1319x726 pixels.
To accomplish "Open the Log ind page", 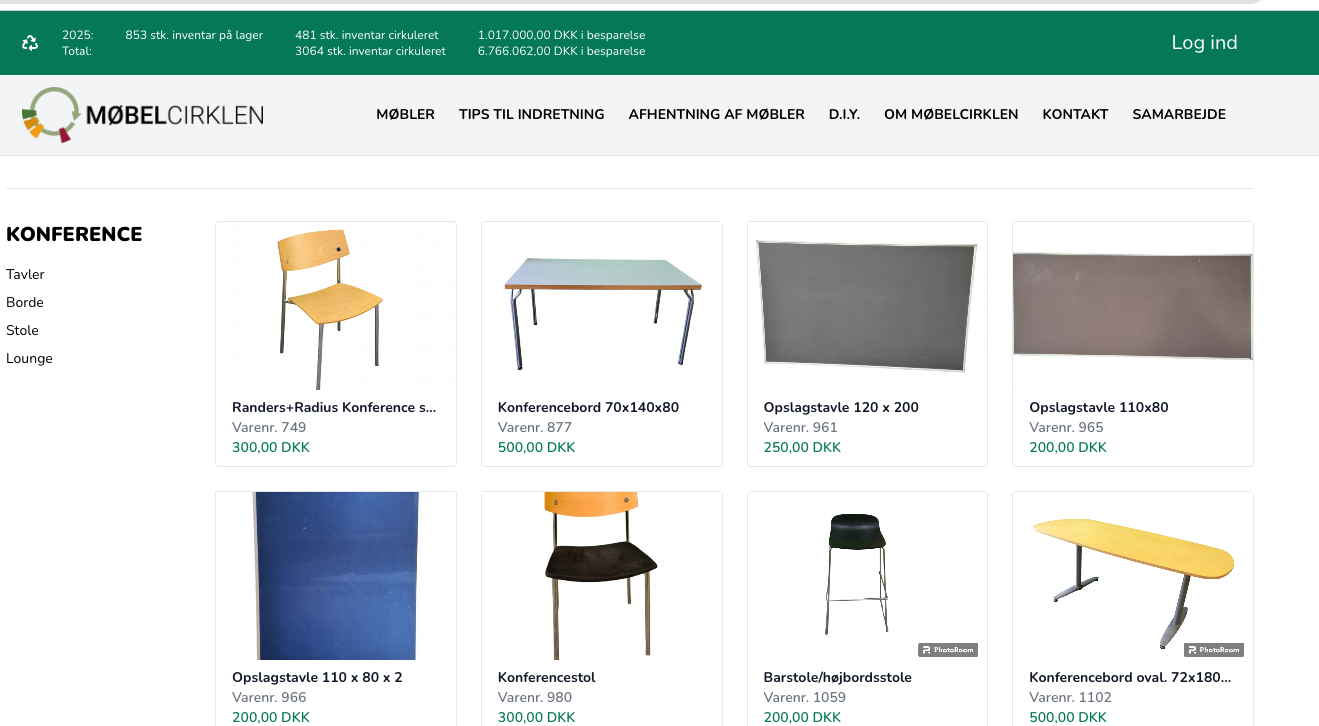I will pos(1204,43).
